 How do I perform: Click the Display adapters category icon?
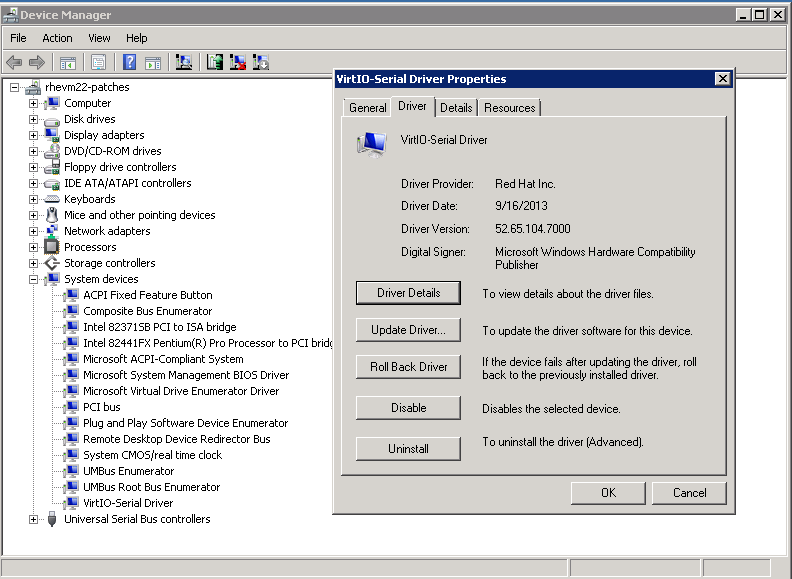(x=52, y=135)
